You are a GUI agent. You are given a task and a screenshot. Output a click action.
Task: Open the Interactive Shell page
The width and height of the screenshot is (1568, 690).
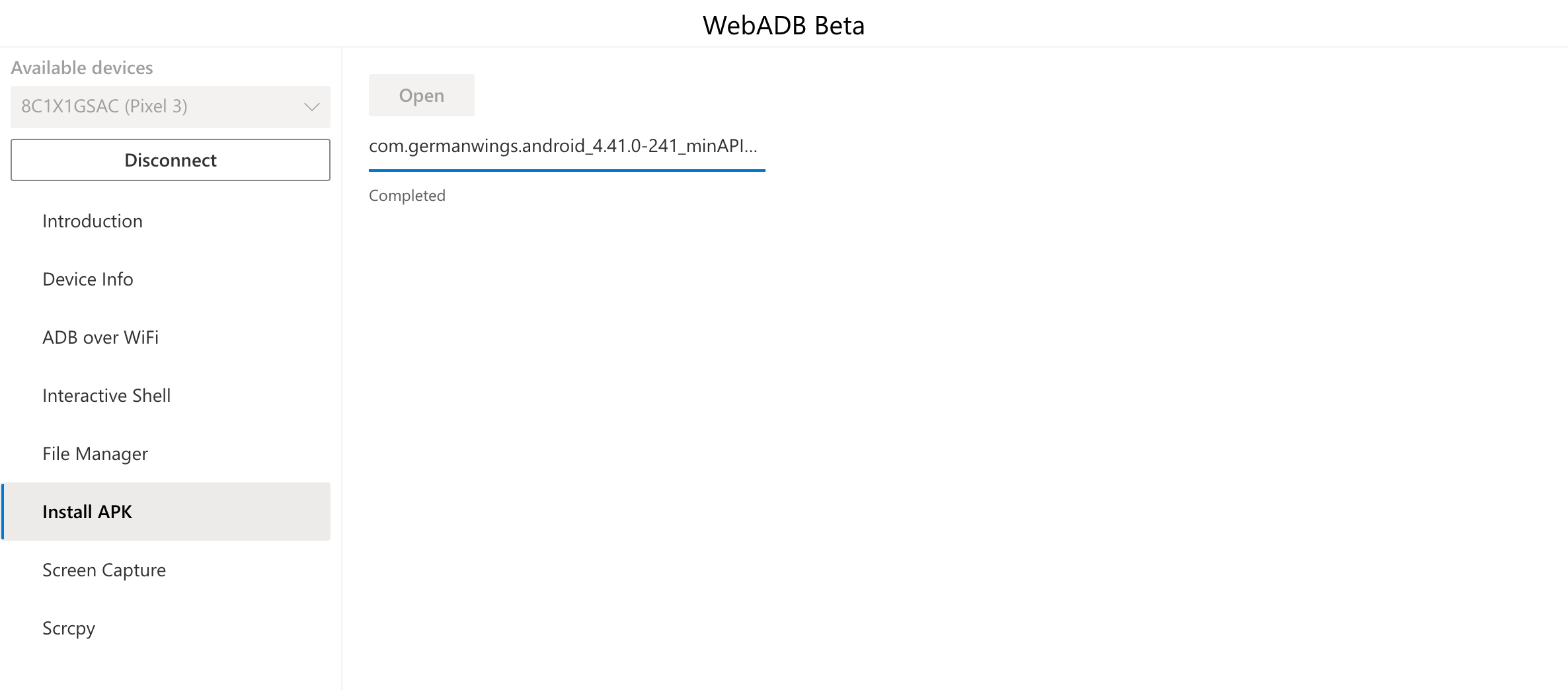pos(106,395)
